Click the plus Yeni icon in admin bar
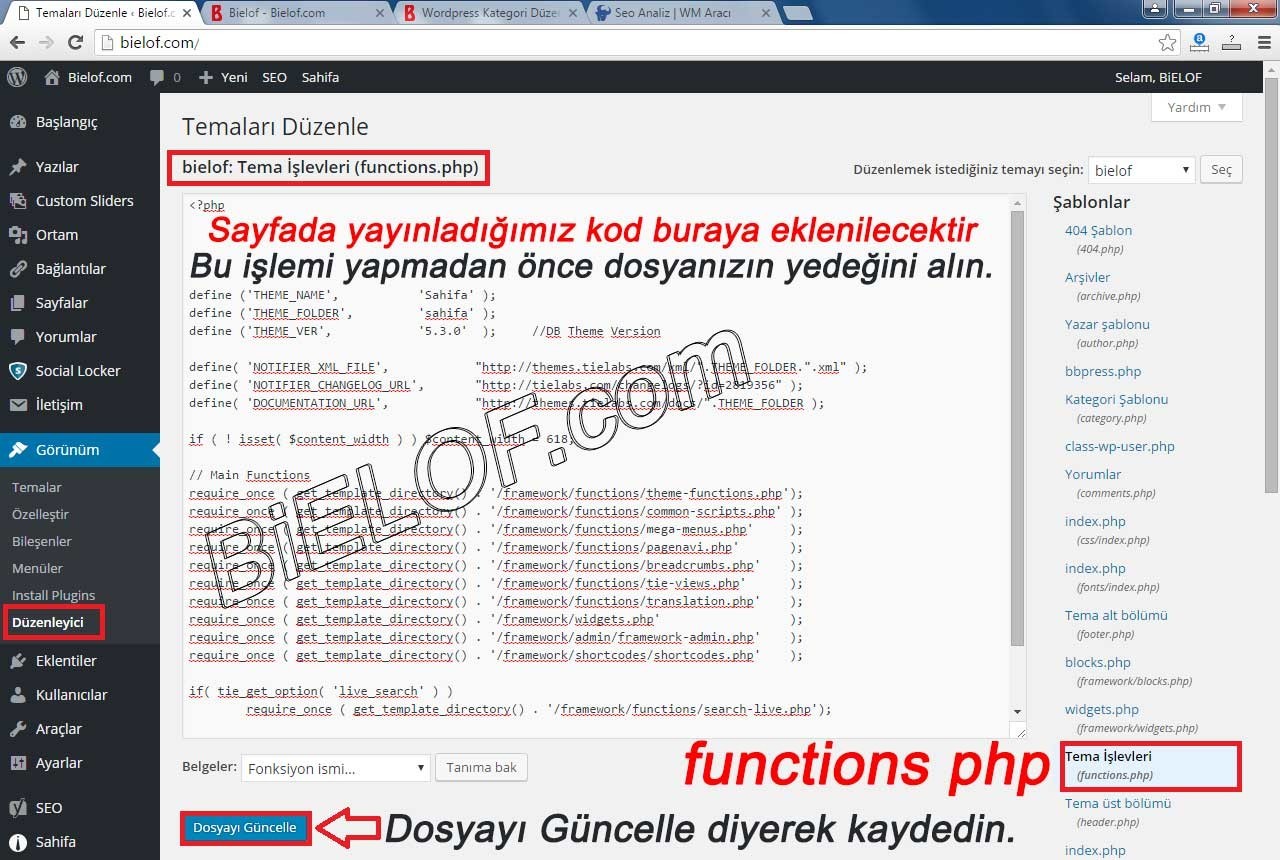The height and width of the screenshot is (860, 1280). click(206, 77)
